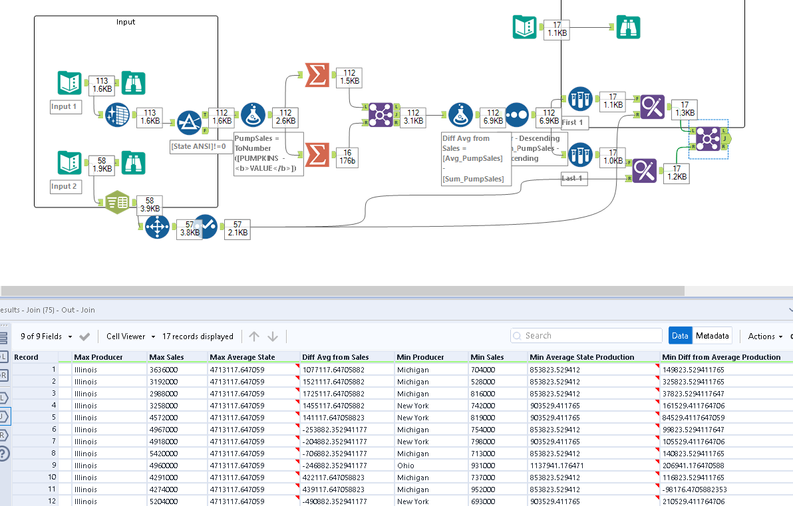Viewport: 793px width, 506px height.
Task: Open the Actions dropdown menu
Action: tap(765, 336)
